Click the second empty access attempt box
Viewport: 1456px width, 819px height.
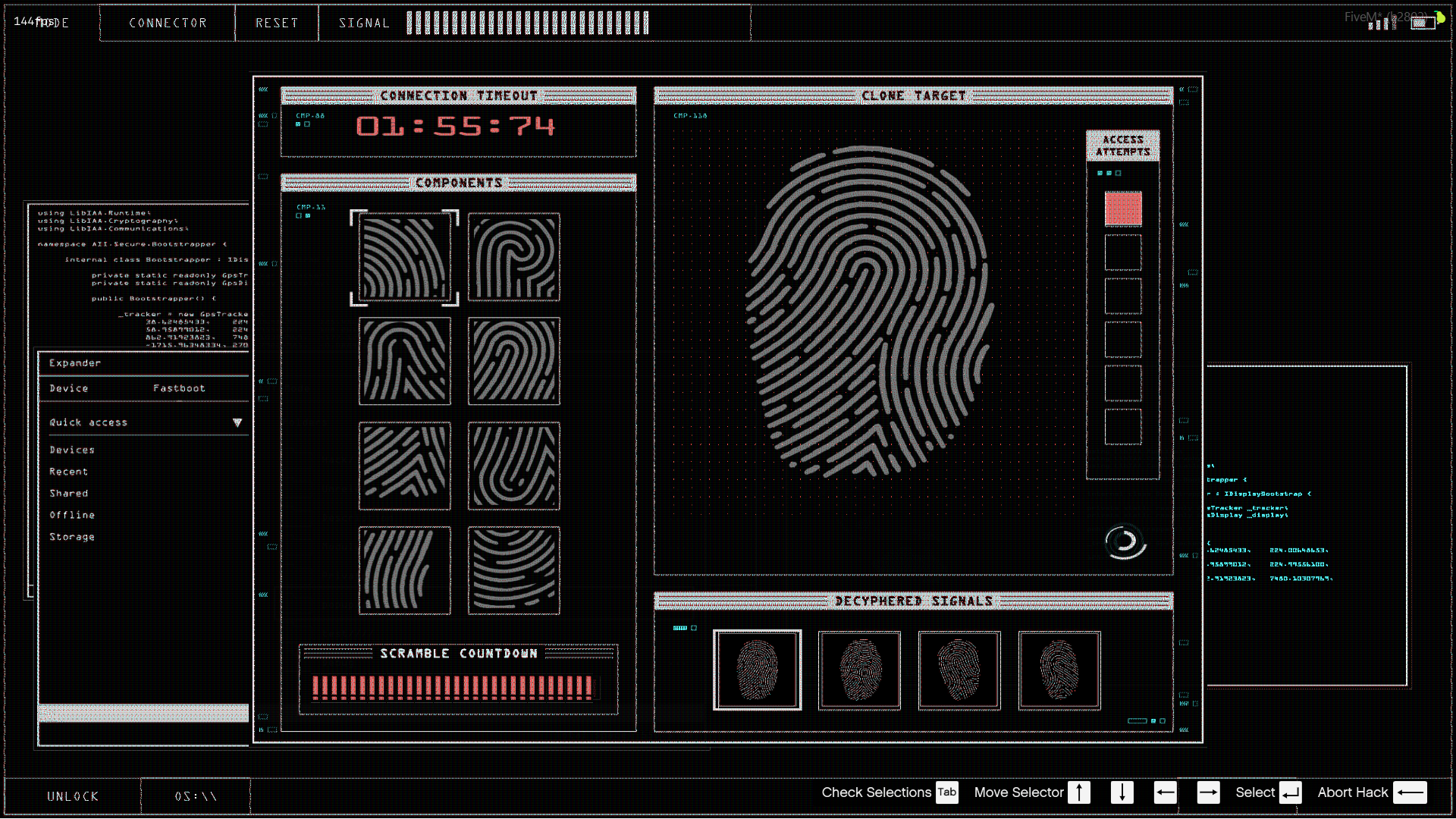pyautogui.click(x=1122, y=296)
